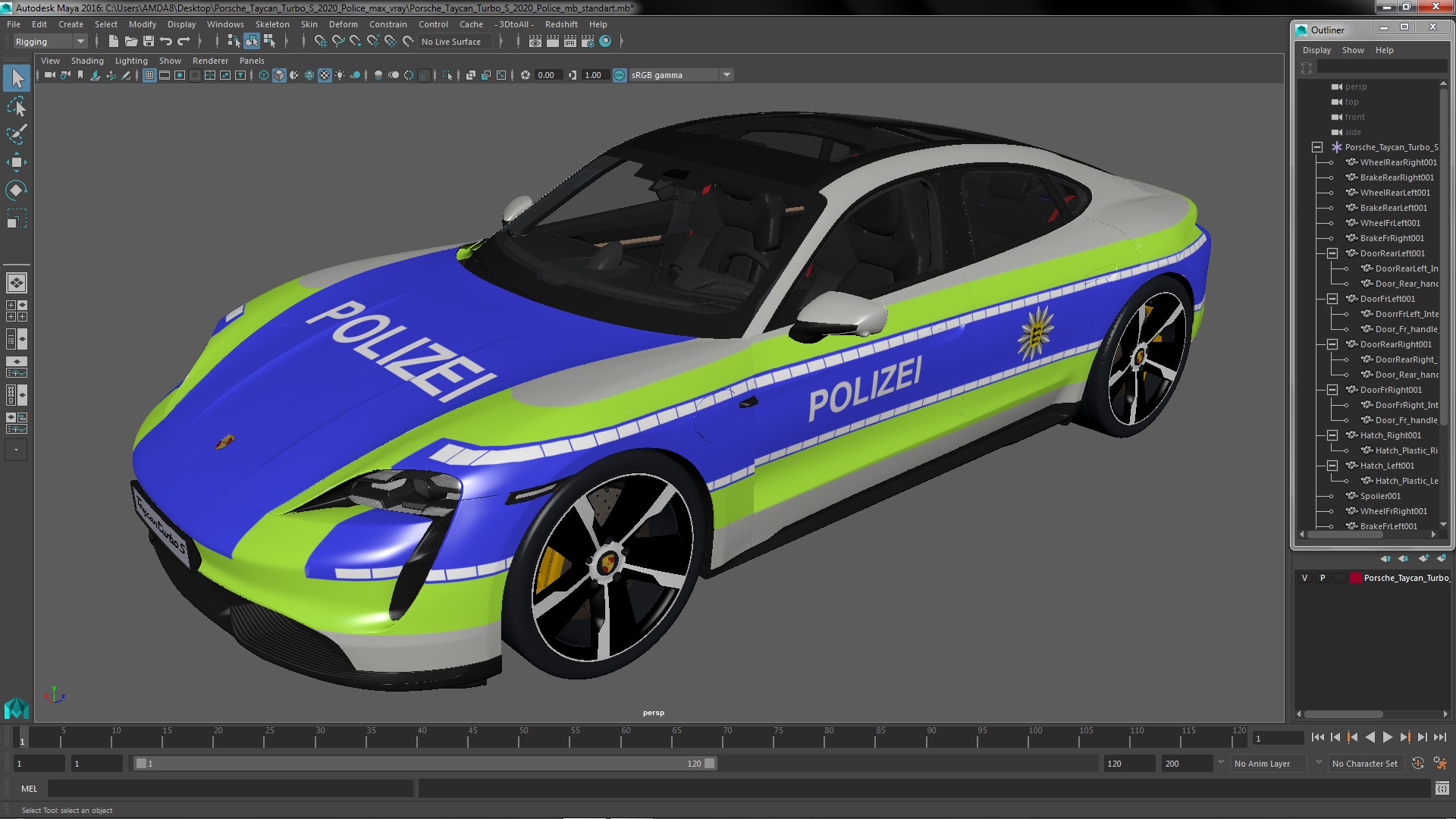Undo the last action
Image resolution: width=1456 pixels, height=819 pixels.
[166, 42]
